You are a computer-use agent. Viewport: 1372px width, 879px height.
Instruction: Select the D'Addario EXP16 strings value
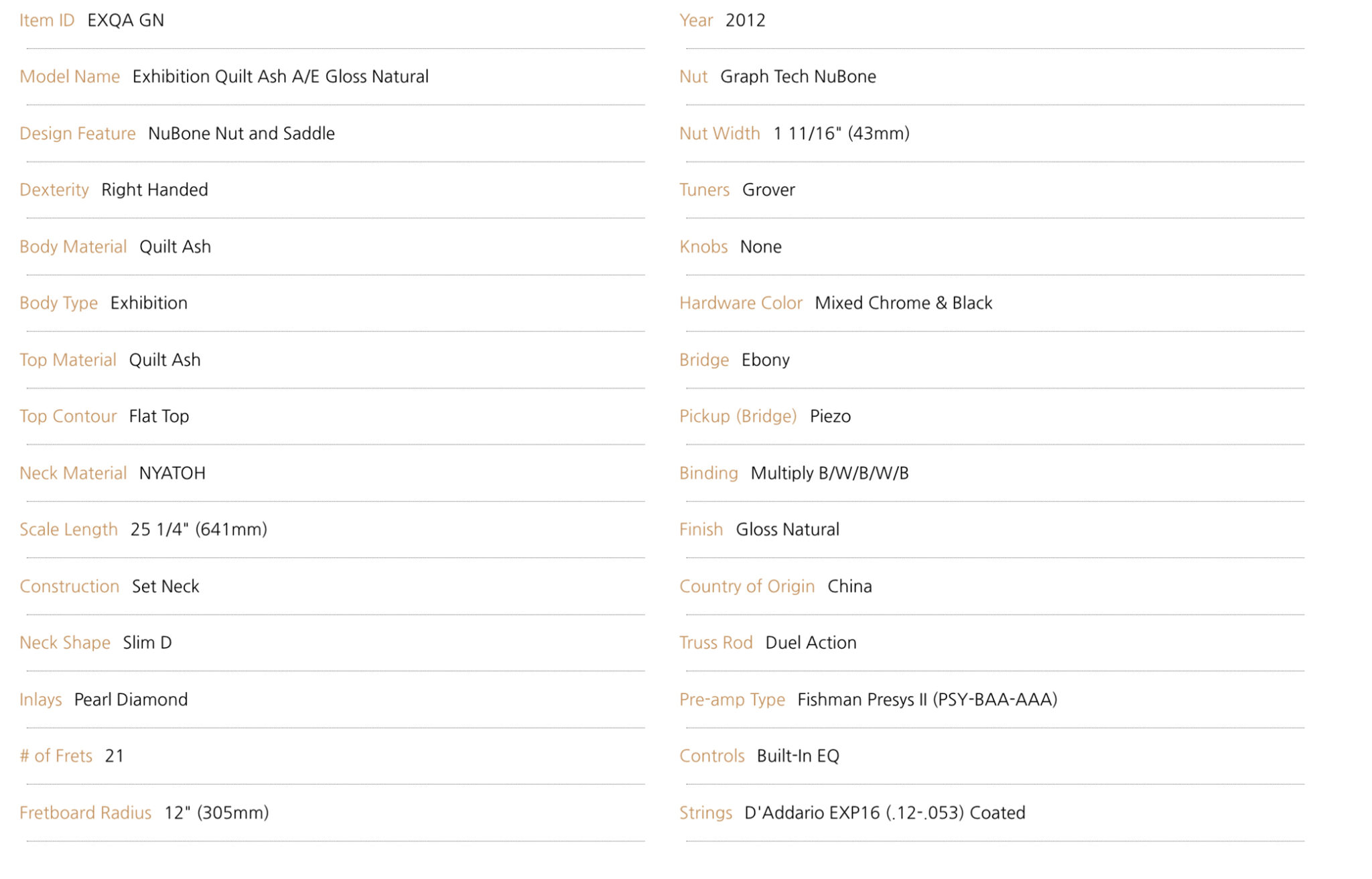[x=884, y=813]
